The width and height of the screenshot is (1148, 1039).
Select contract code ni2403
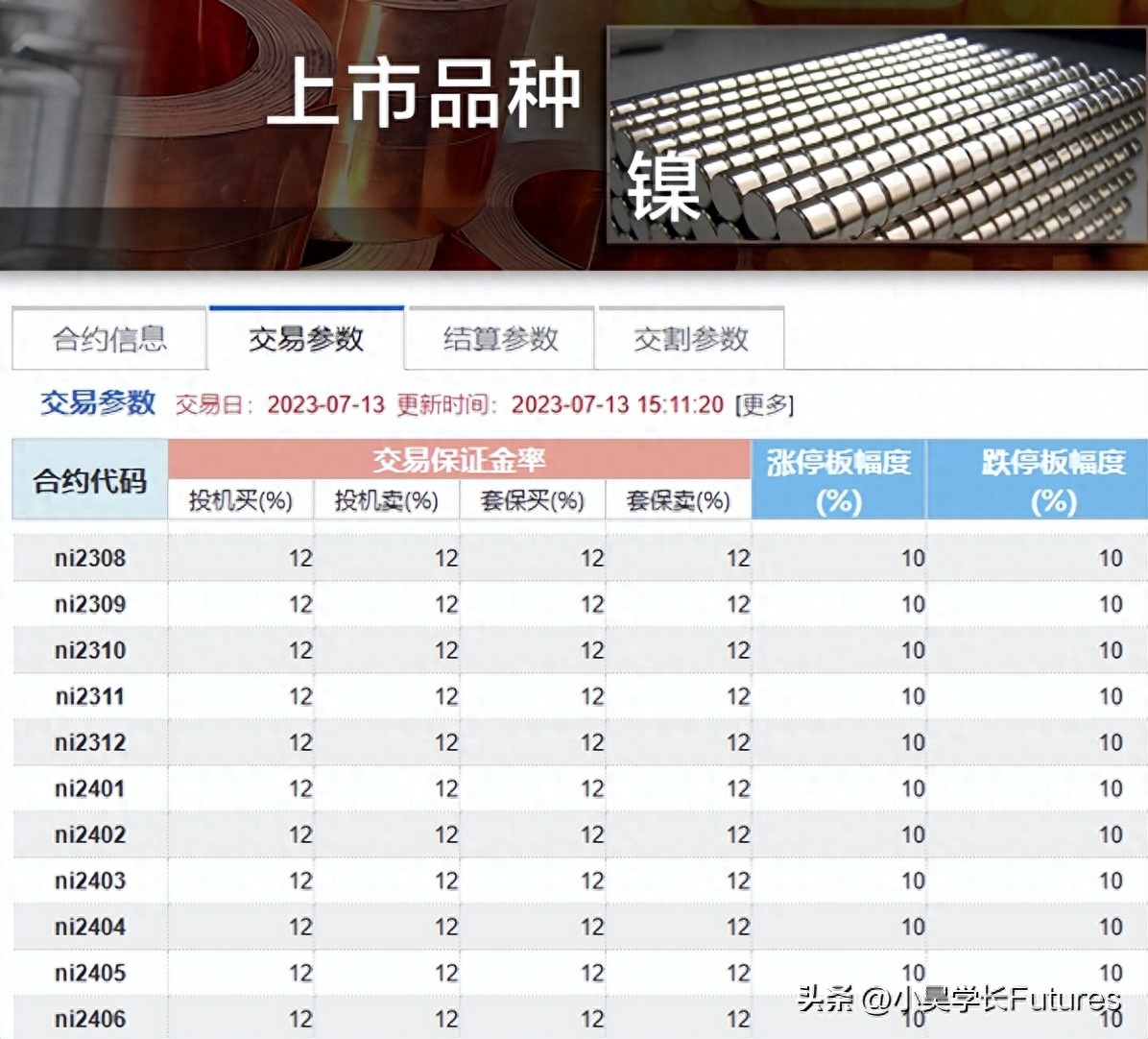point(90,881)
